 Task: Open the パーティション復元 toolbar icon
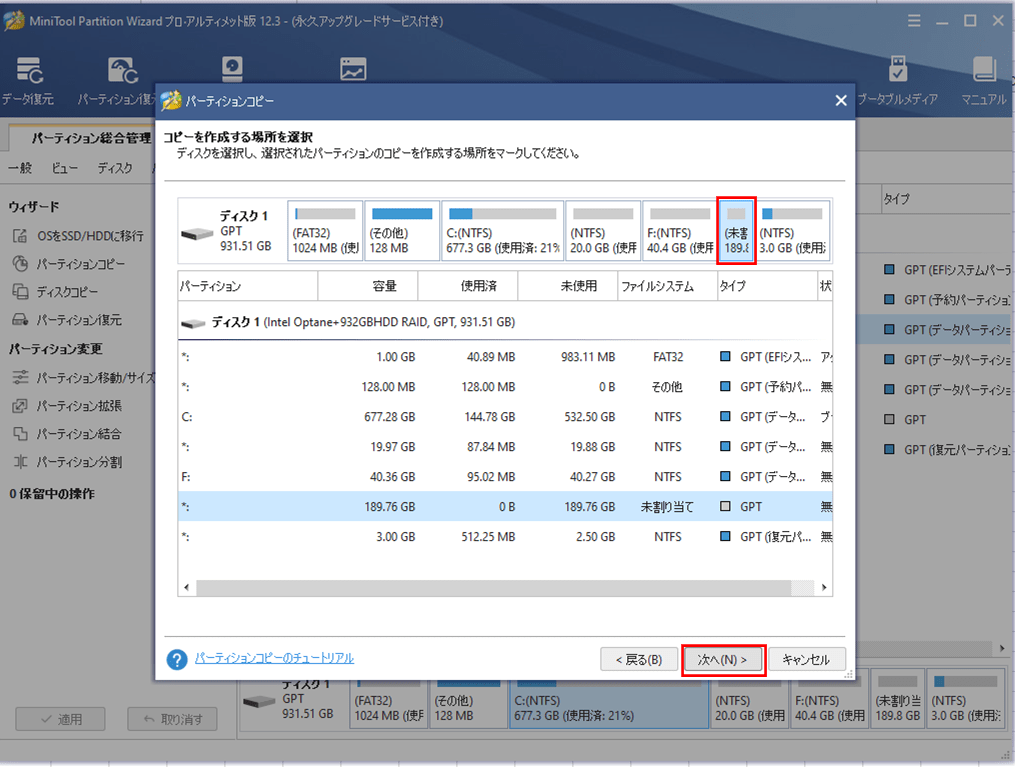click(123, 70)
